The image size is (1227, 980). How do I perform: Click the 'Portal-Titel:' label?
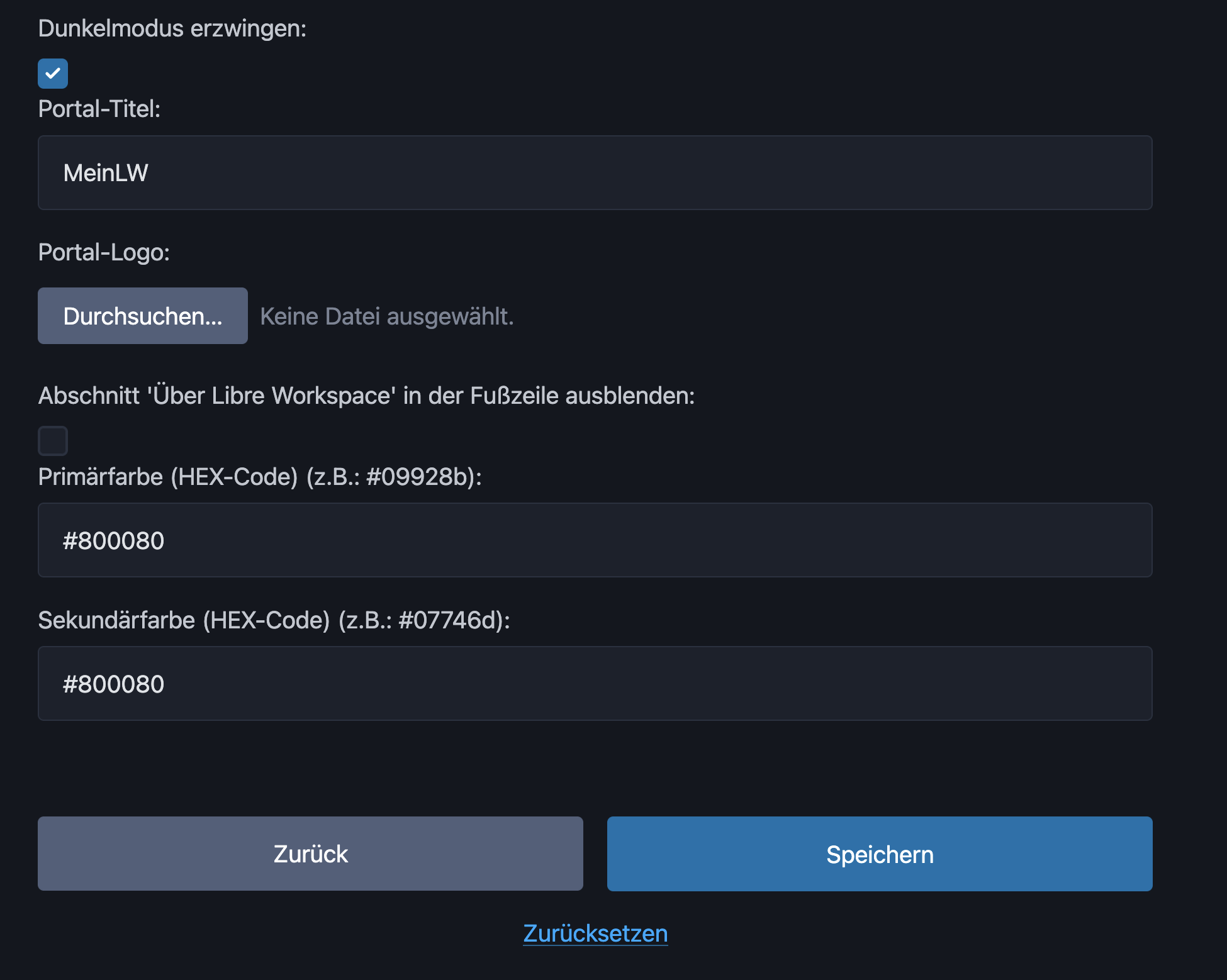(99, 109)
